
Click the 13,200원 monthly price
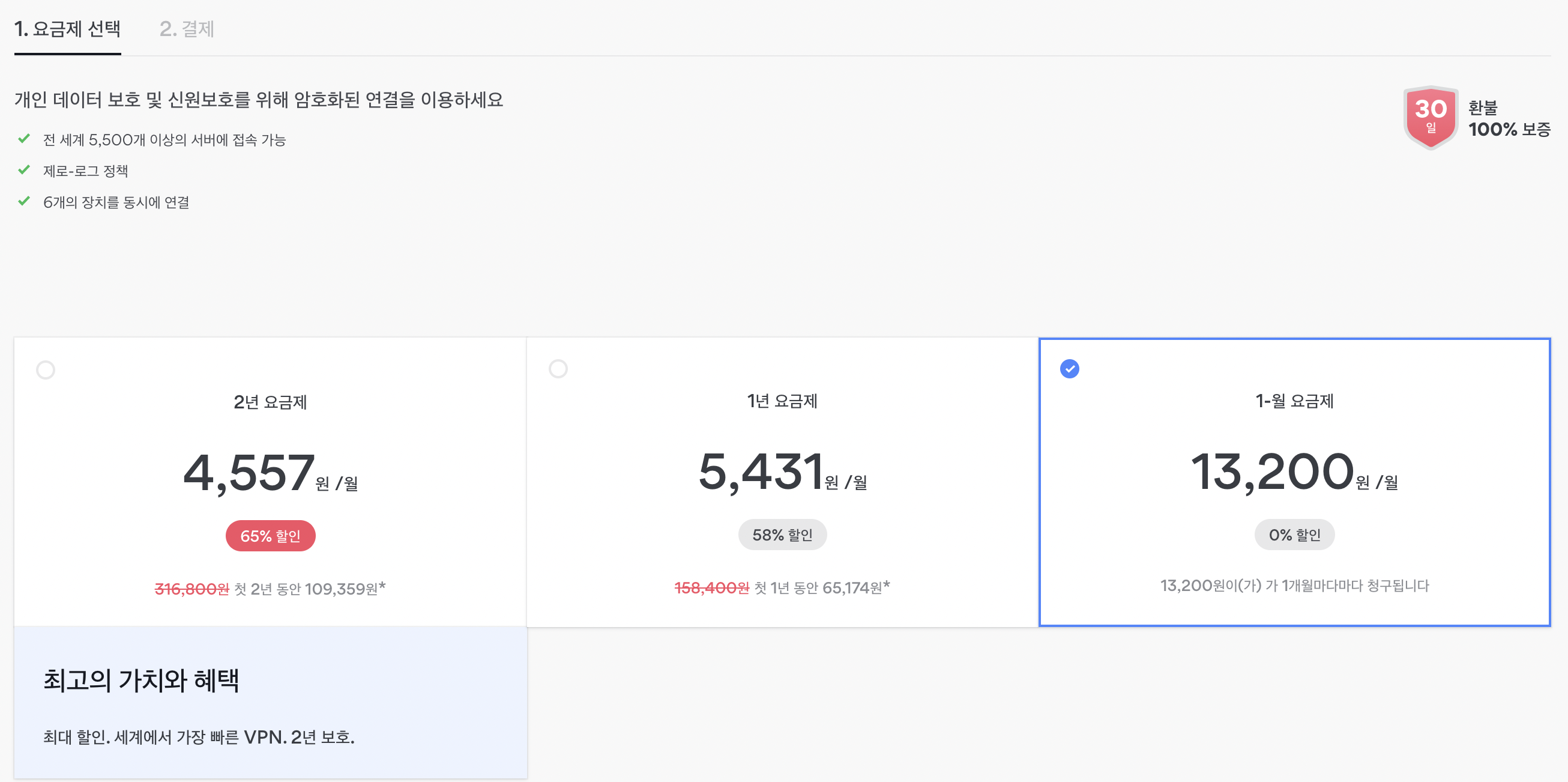click(x=1272, y=471)
